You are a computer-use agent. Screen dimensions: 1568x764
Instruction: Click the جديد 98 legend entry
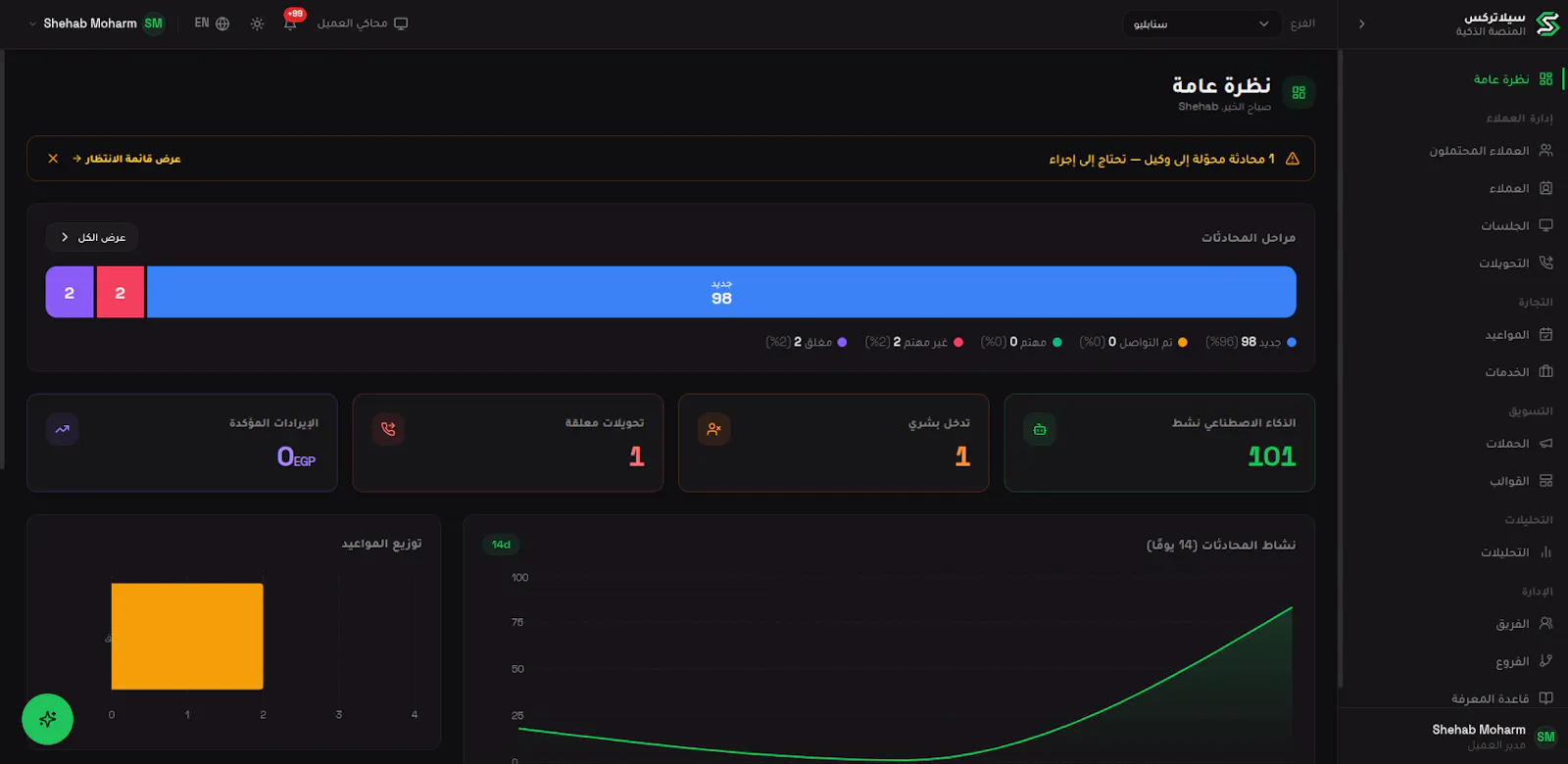pyautogui.click(x=1251, y=342)
